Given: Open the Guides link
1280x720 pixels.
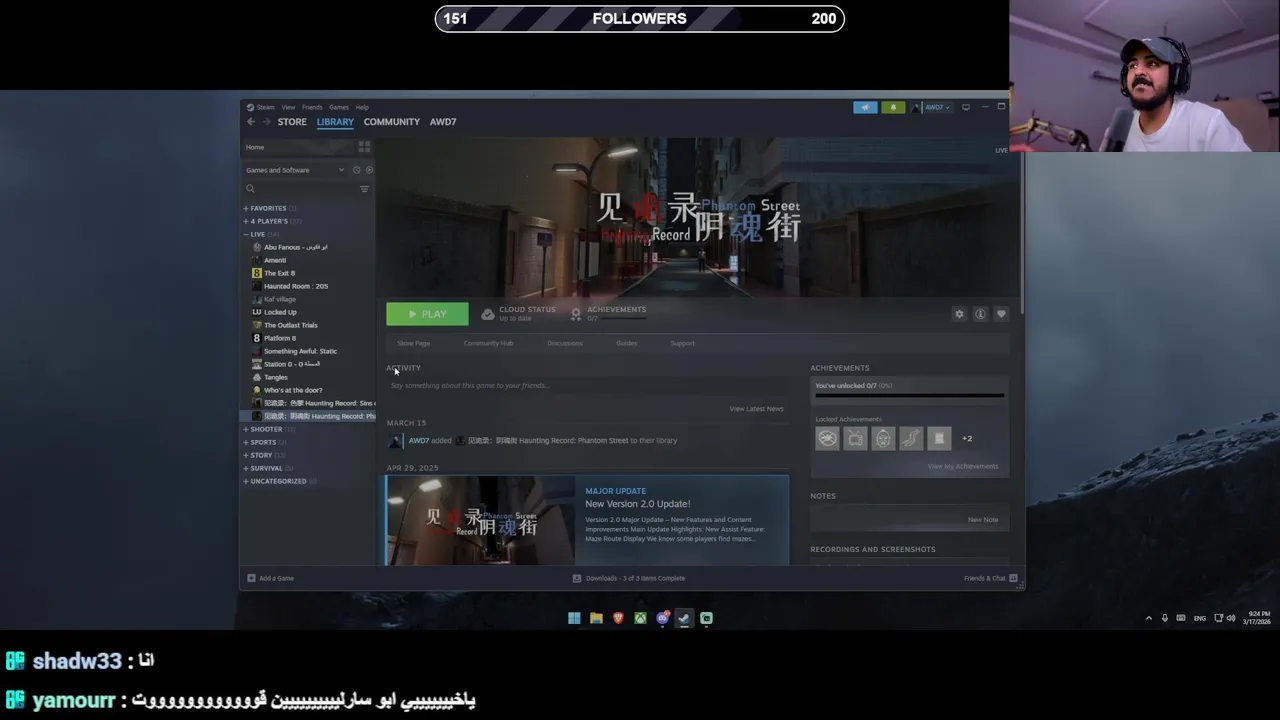Looking at the screenshot, I should coord(626,343).
